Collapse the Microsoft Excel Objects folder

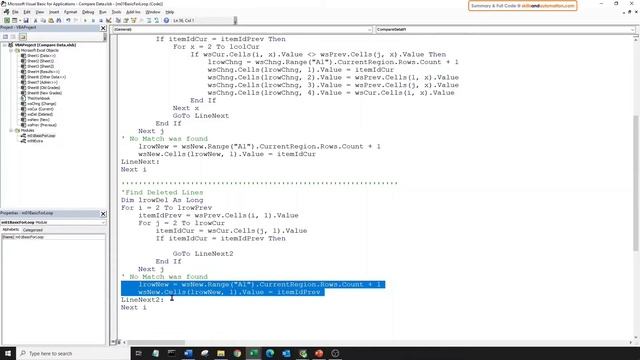click(x=11, y=51)
